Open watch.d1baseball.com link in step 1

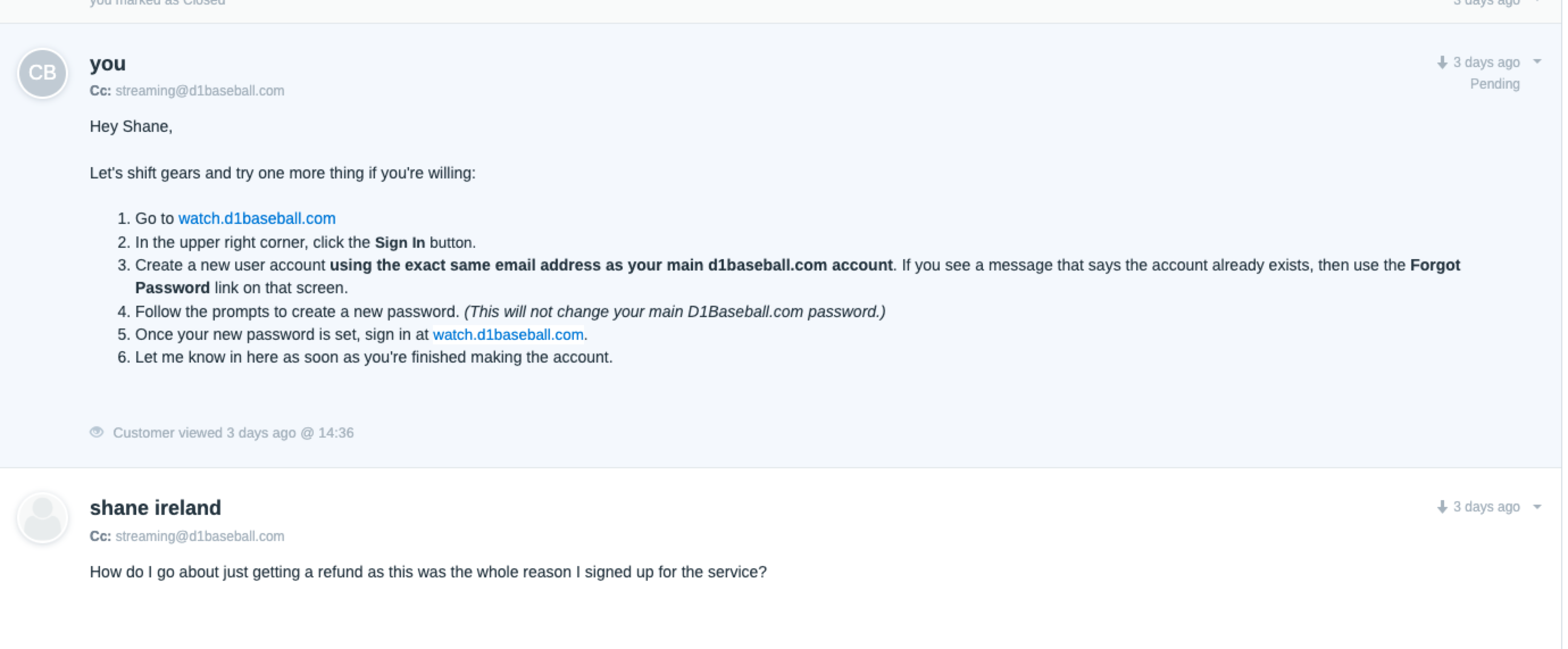(x=257, y=219)
